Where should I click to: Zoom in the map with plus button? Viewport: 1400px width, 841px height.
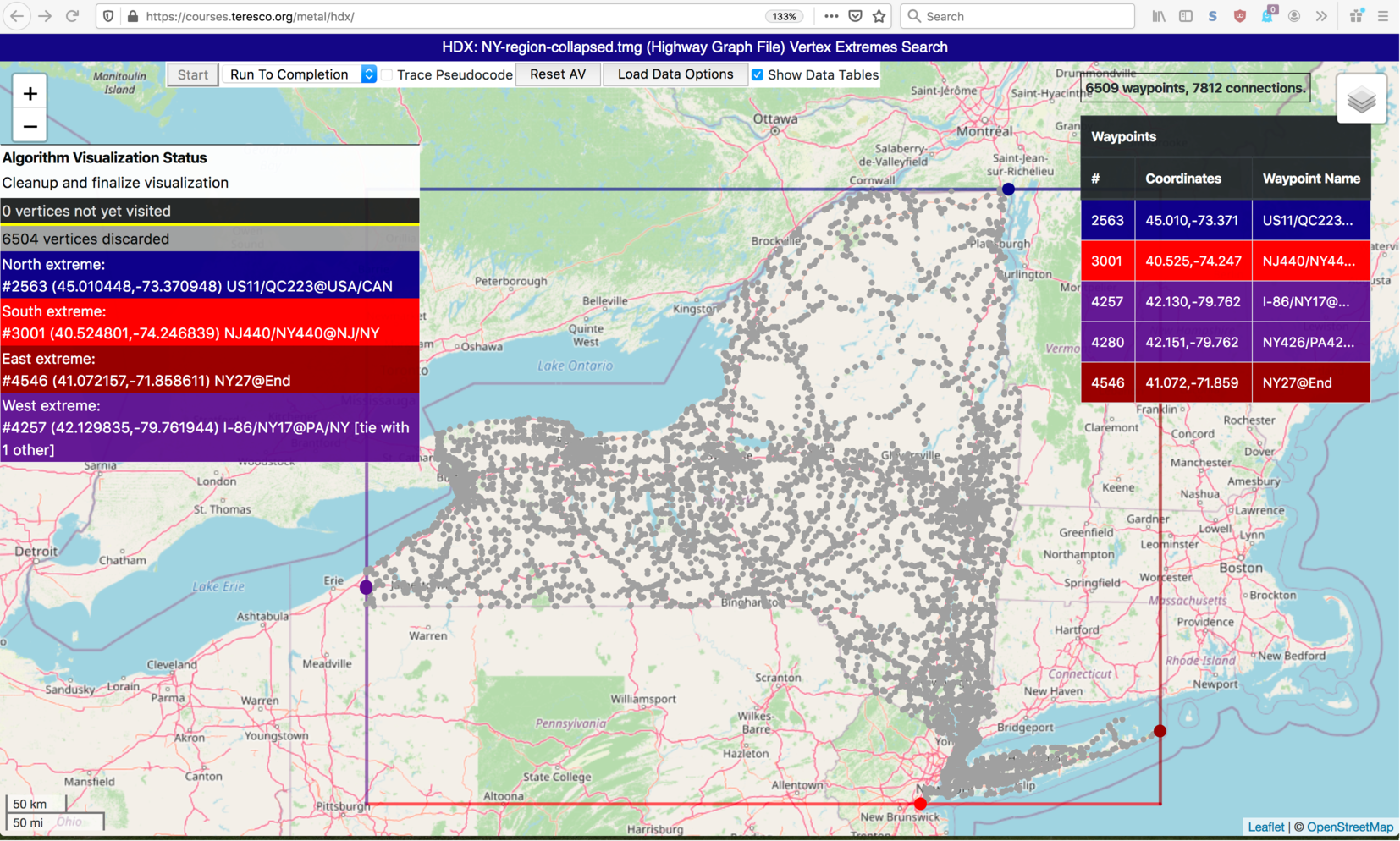pos(30,94)
